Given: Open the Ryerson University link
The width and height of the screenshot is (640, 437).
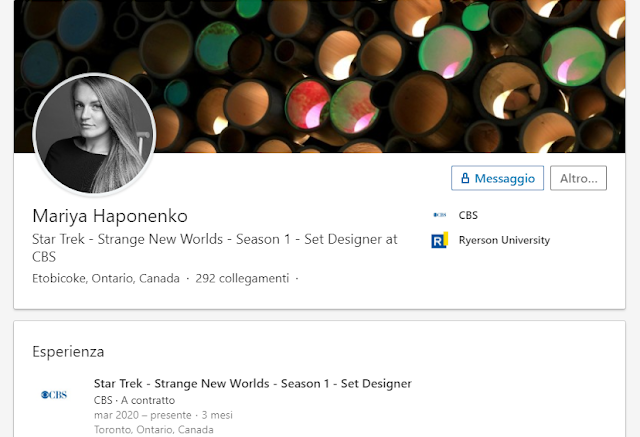Looking at the screenshot, I should (x=504, y=240).
